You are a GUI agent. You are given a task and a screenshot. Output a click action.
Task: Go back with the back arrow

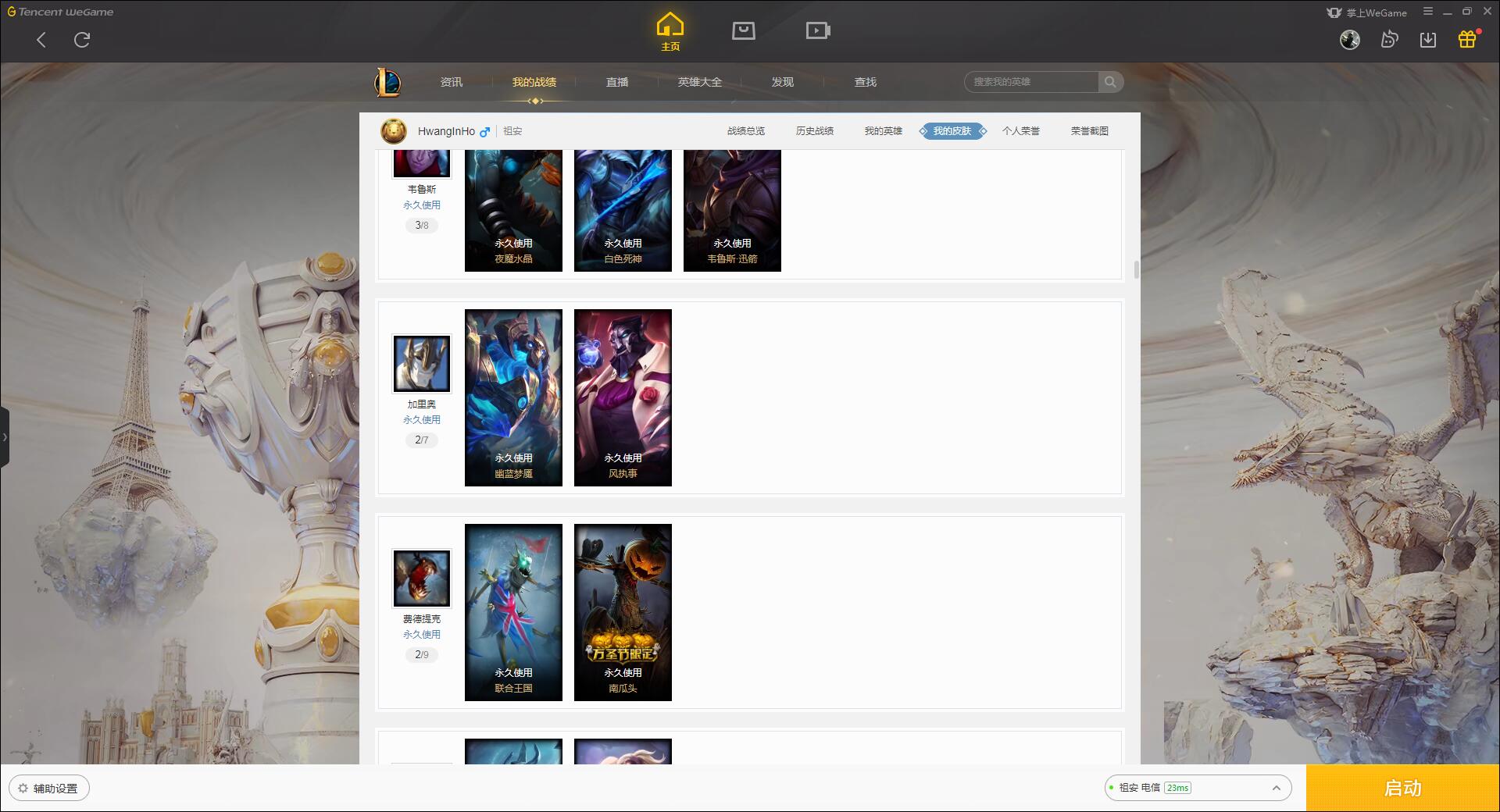coord(41,40)
